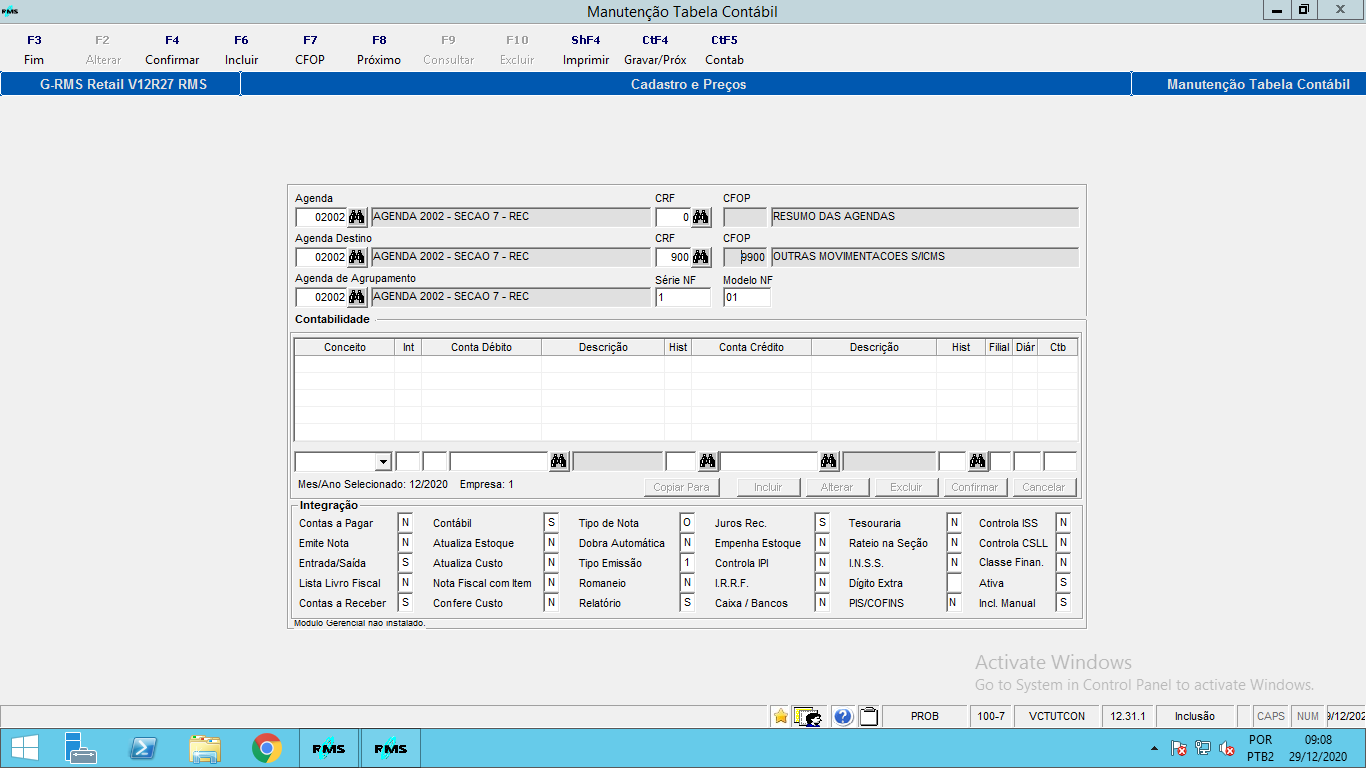
Task: Click the clipboard icon in status bar
Action: (x=869, y=716)
